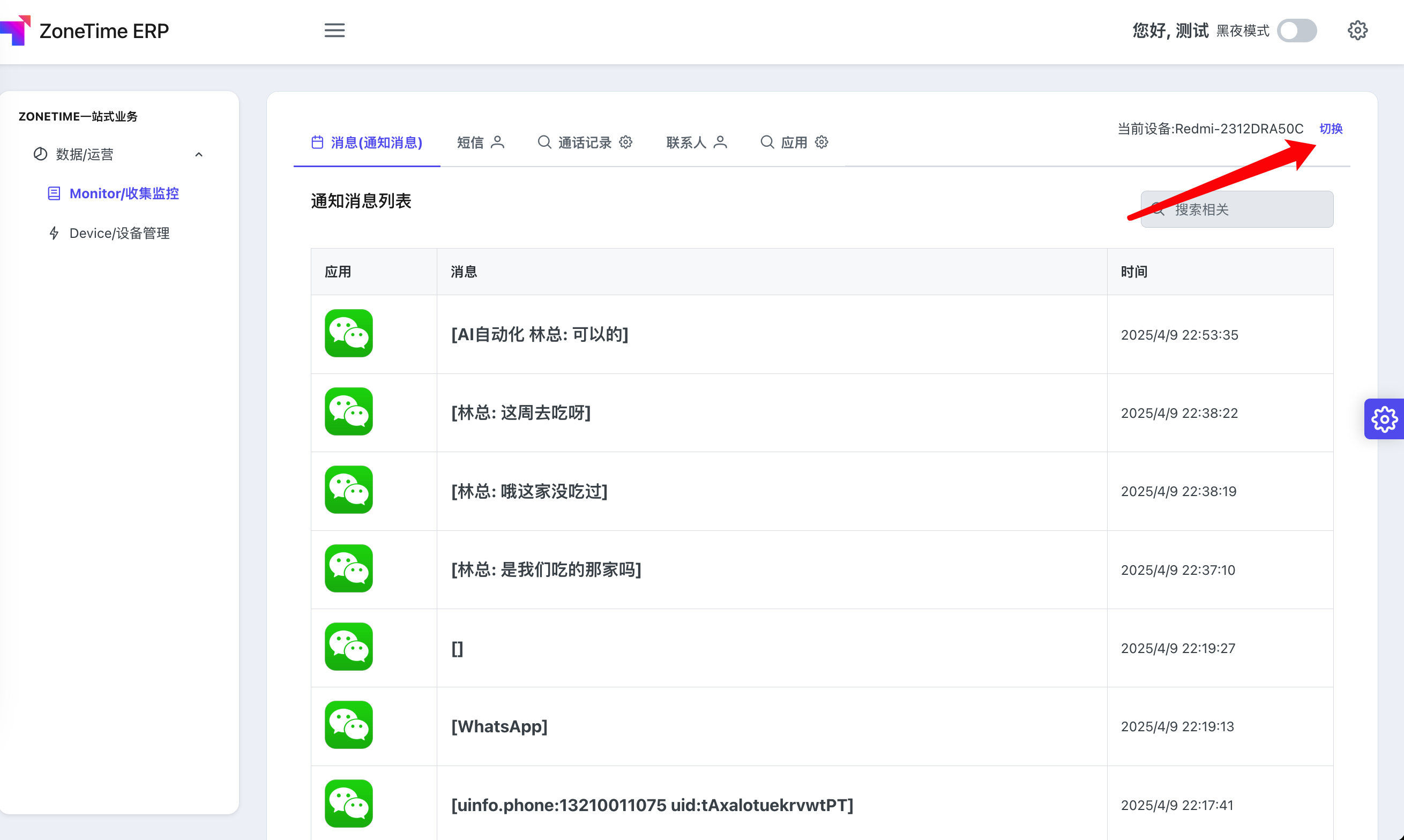
Task: Select message [林总: 是我们吃的那家吗]
Action: pos(546,569)
